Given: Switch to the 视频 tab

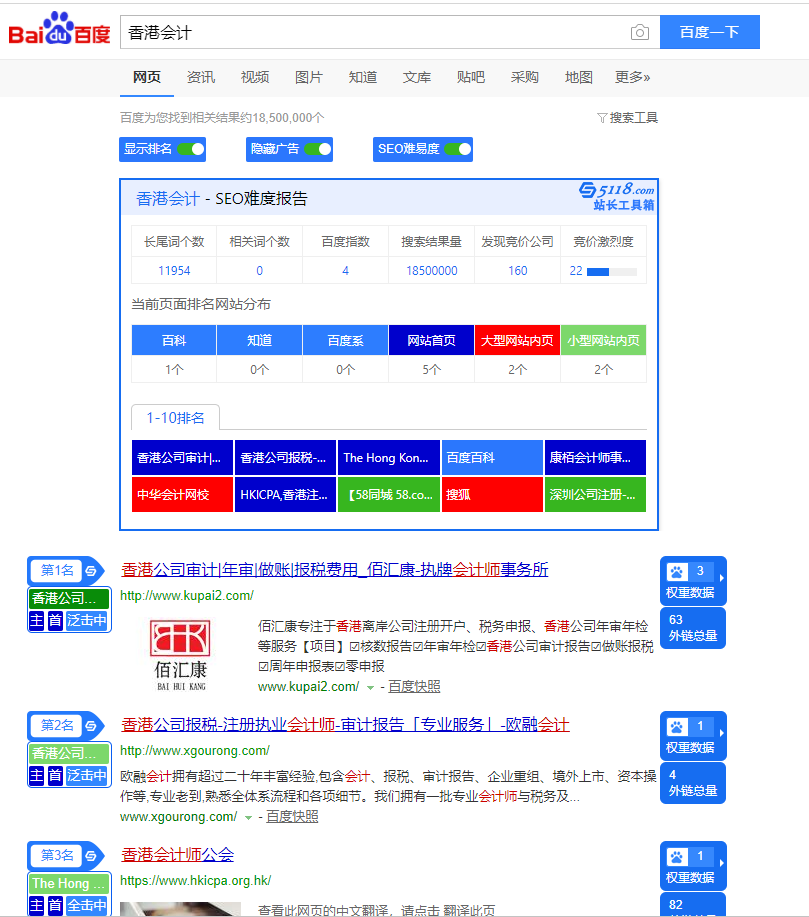Looking at the screenshot, I should (255, 77).
